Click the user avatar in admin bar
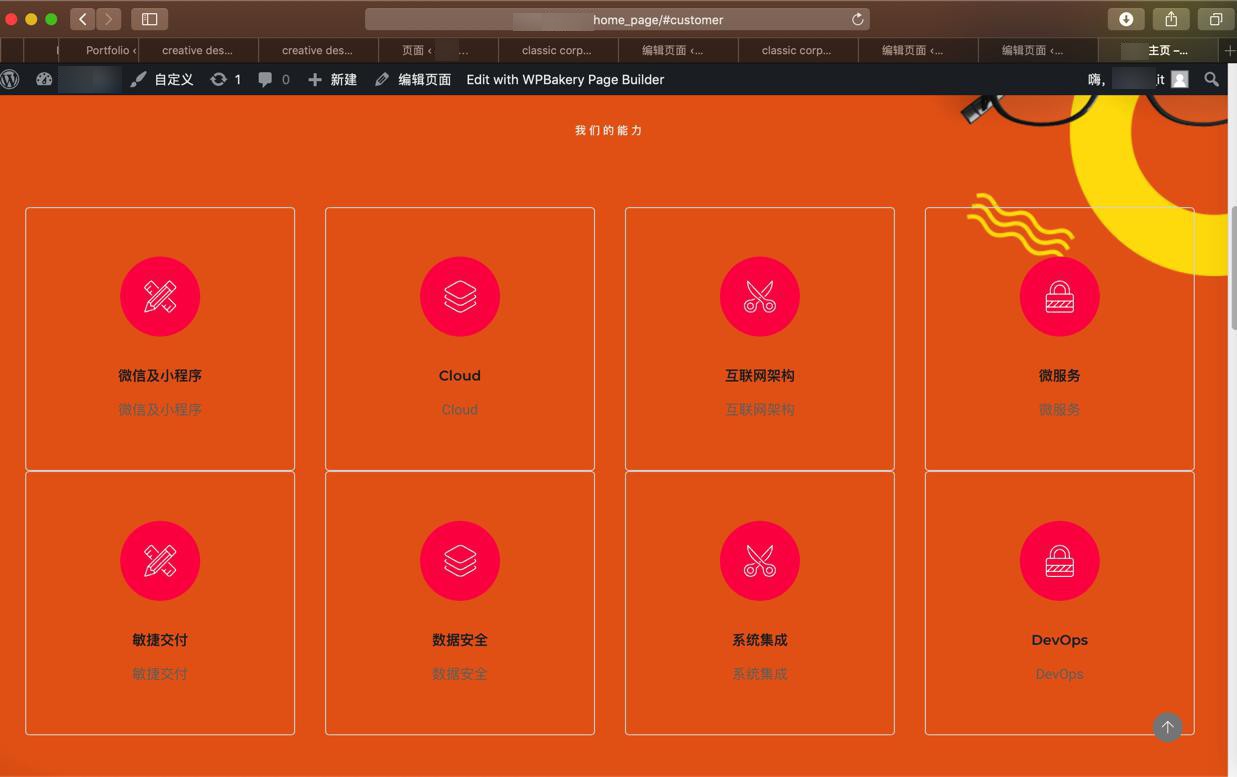The image size is (1237, 777). (x=1180, y=79)
